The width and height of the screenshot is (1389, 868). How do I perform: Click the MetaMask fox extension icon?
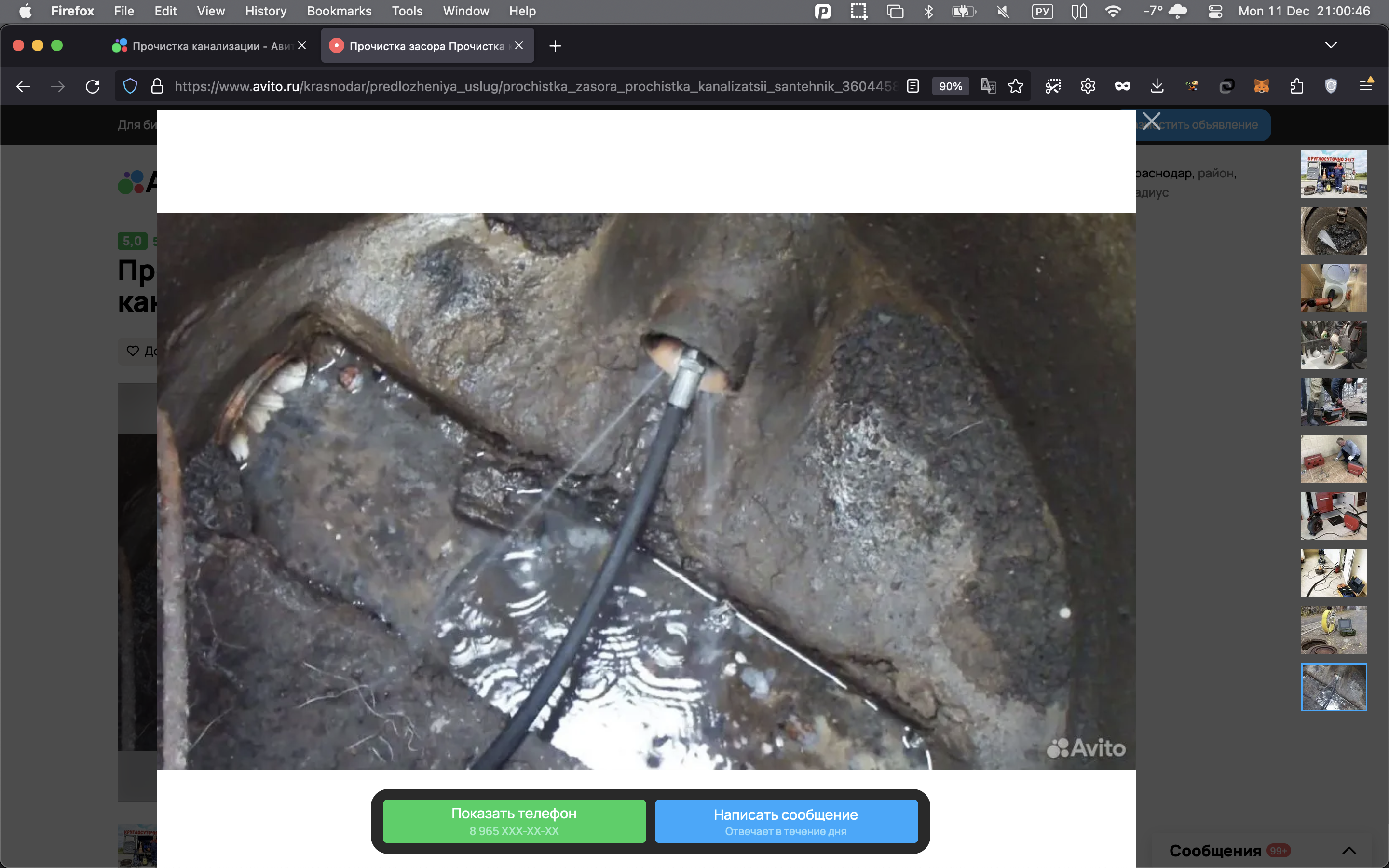pyautogui.click(x=1261, y=87)
